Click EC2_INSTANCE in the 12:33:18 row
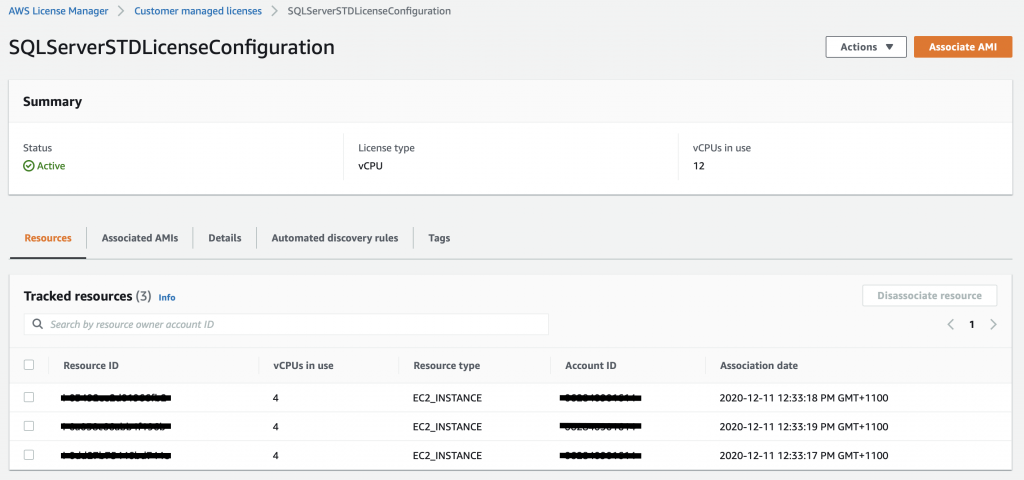Image resolution: width=1024 pixels, height=480 pixels. [447, 398]
